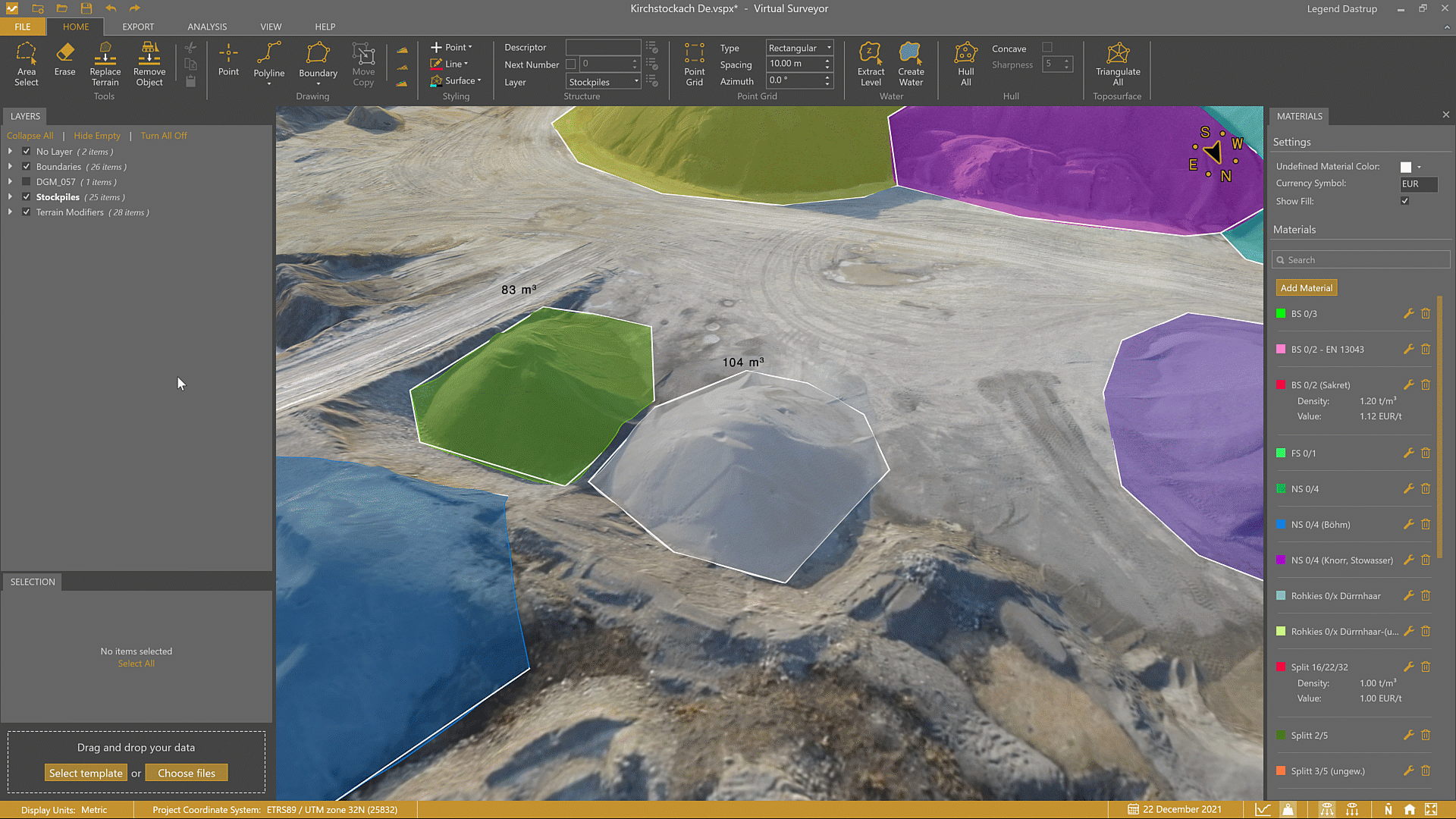Open the structure Layer dropdown
The width and height of the screenshot is (1456, 819).
click(x=604, y=82)
